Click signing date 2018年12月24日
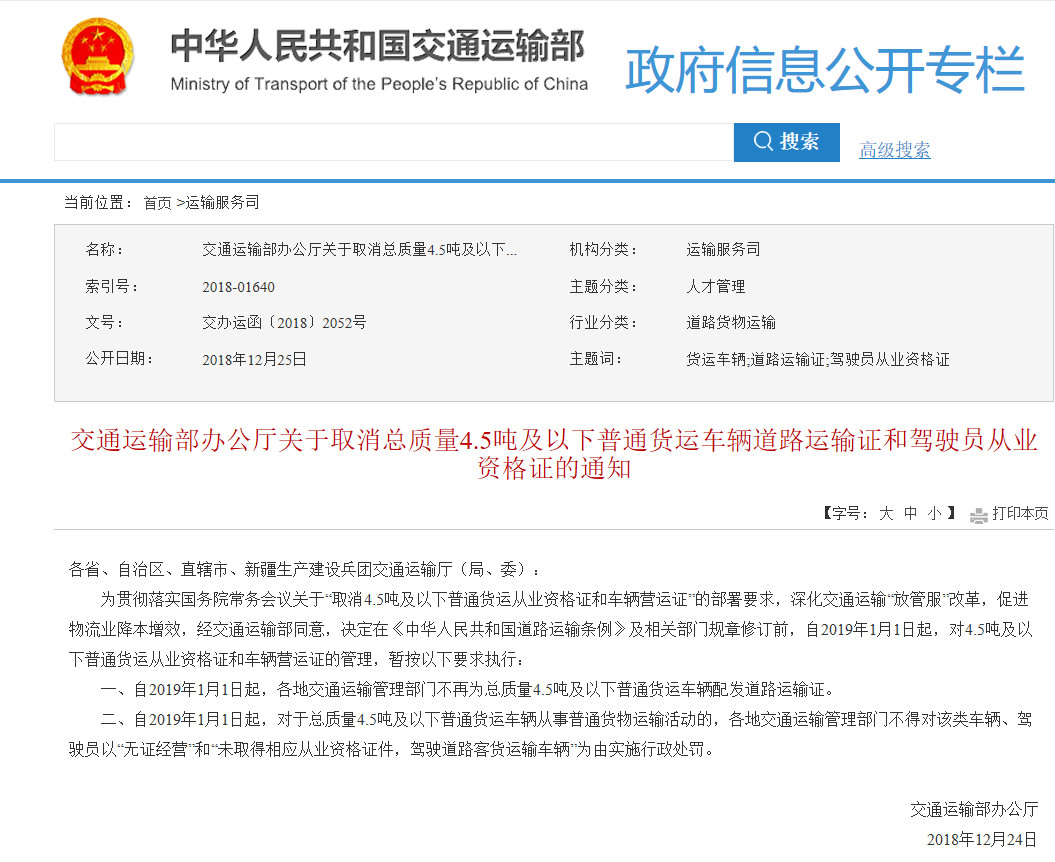 tap(982, 839)
